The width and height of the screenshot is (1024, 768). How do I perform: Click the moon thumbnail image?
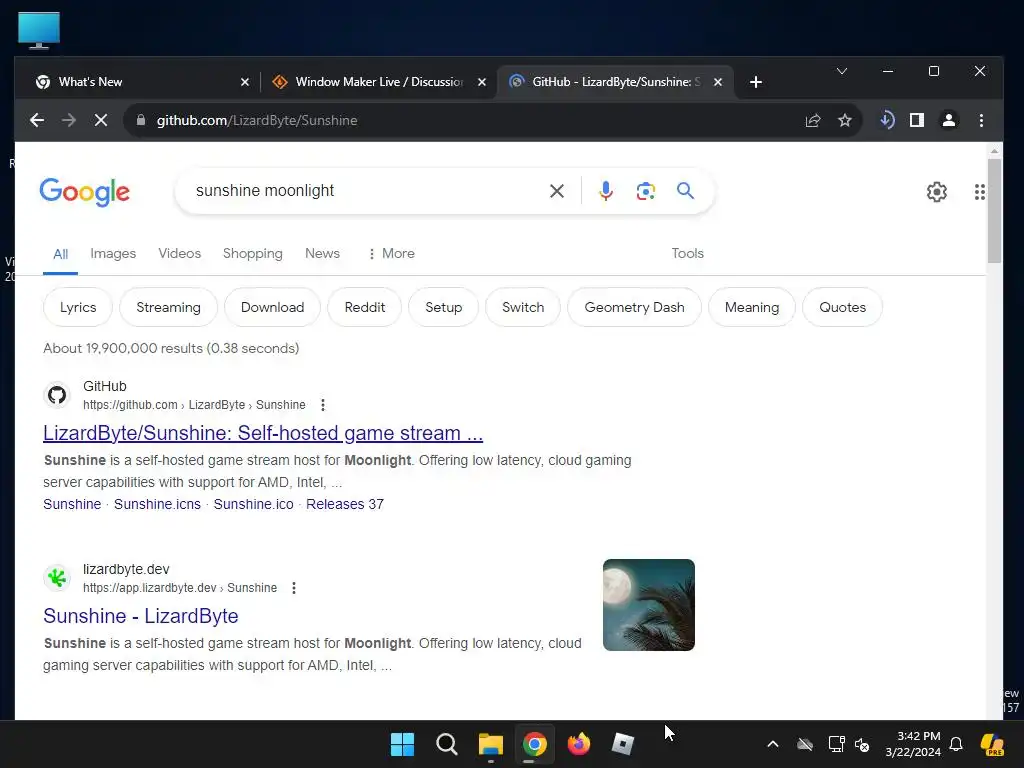648,605
